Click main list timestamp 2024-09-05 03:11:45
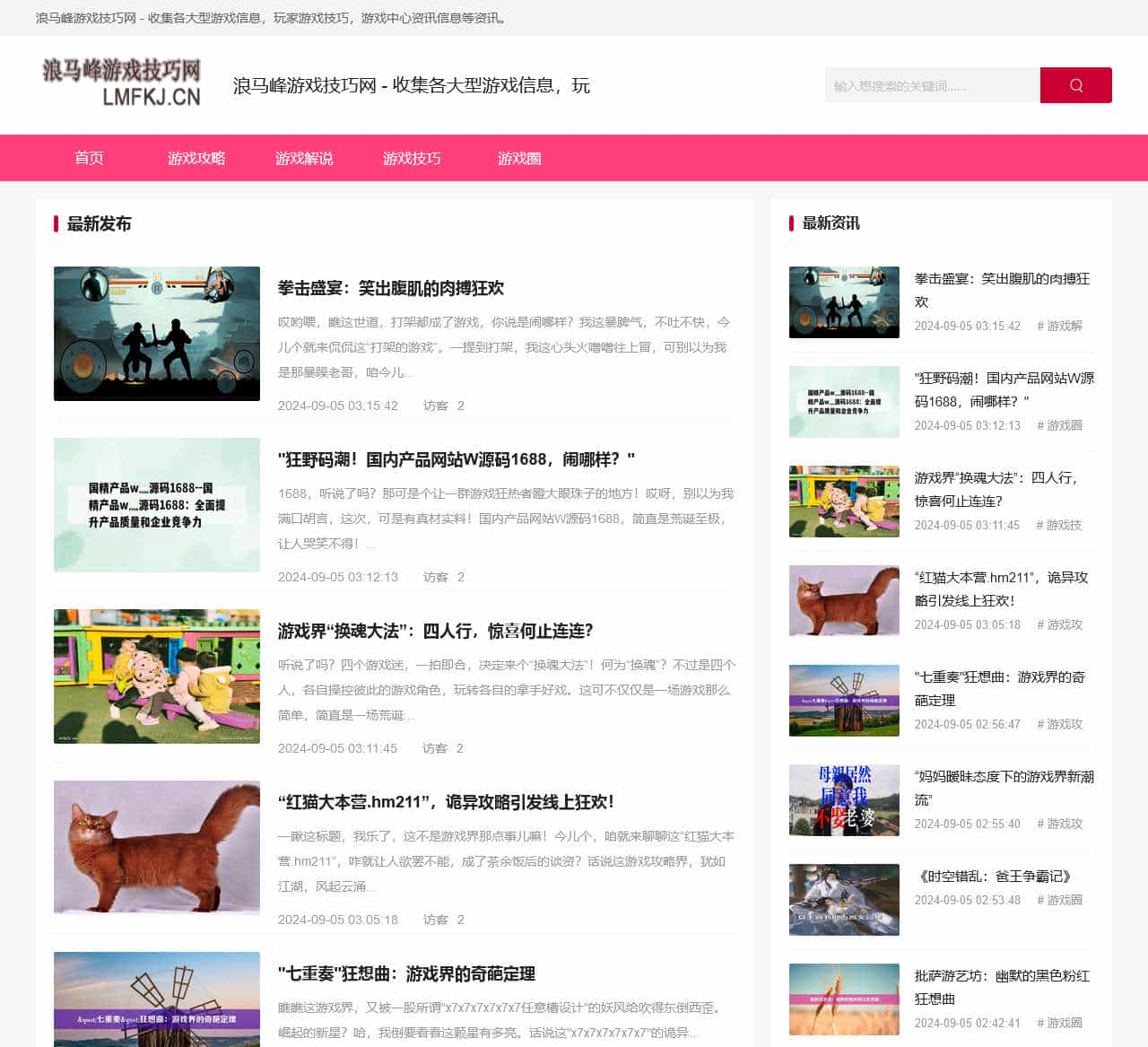The image size is (1148, 1047). pyautogui.click(x=337, y=748)
